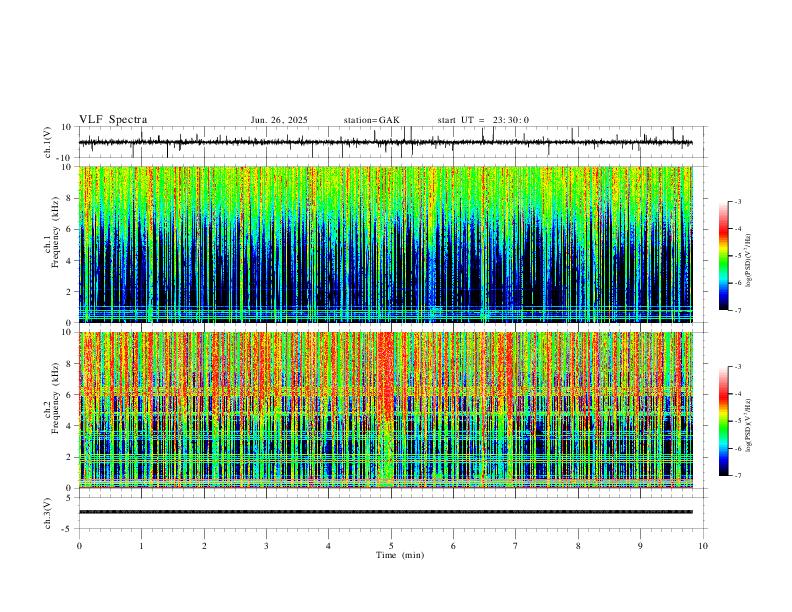Click the "-7" tick on ch.1 color bar
Image resolution: width=792 pixels, height=612 pixels.
[x=738, y=311]
